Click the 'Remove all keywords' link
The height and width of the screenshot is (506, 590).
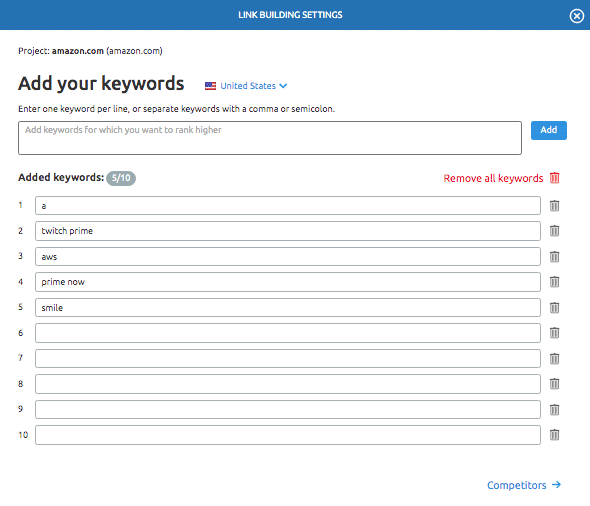493,178
